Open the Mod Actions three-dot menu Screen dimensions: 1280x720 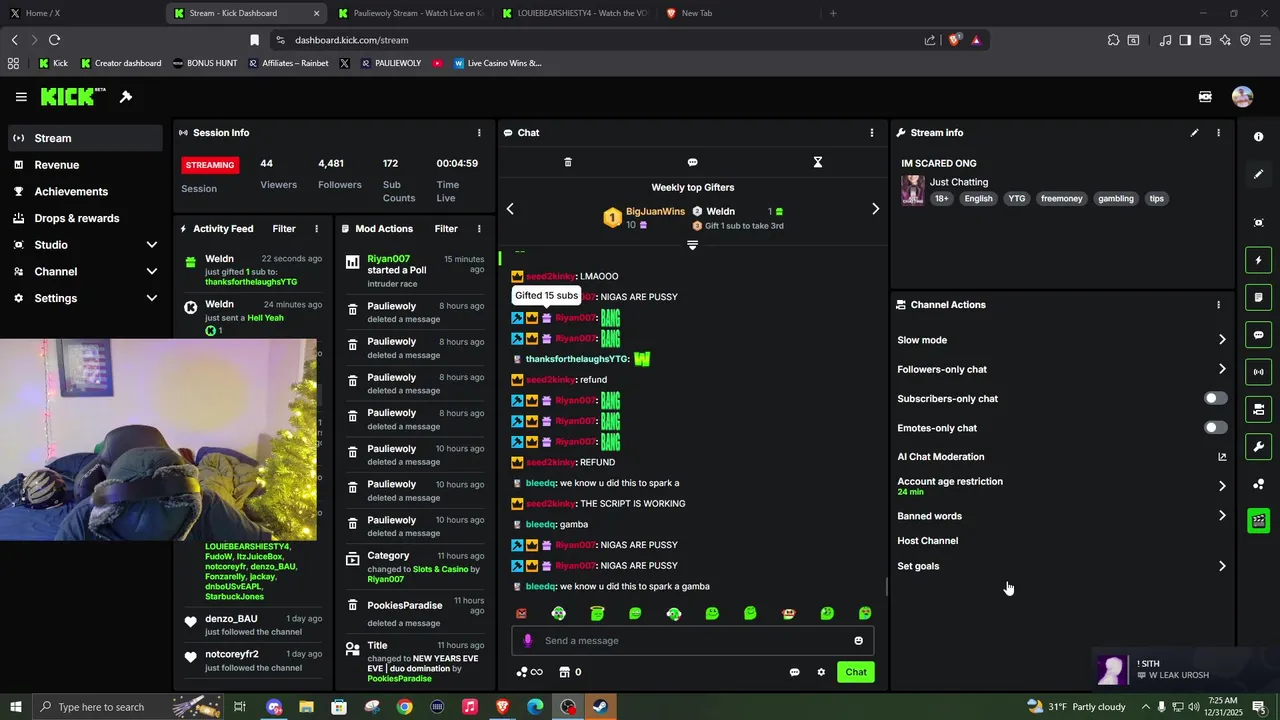click(x=479, y=229)
